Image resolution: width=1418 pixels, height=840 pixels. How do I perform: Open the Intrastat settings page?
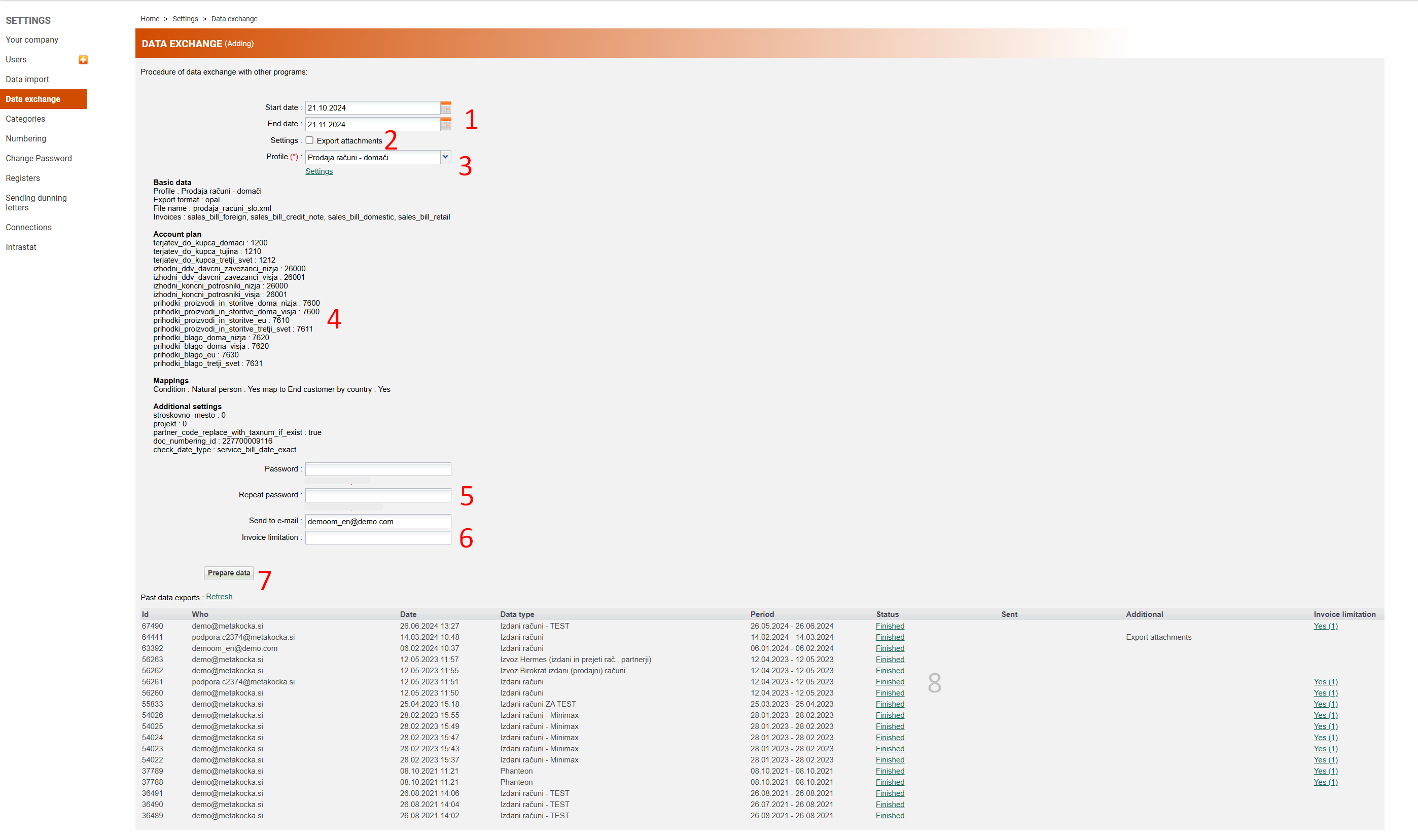pos(21,247)
